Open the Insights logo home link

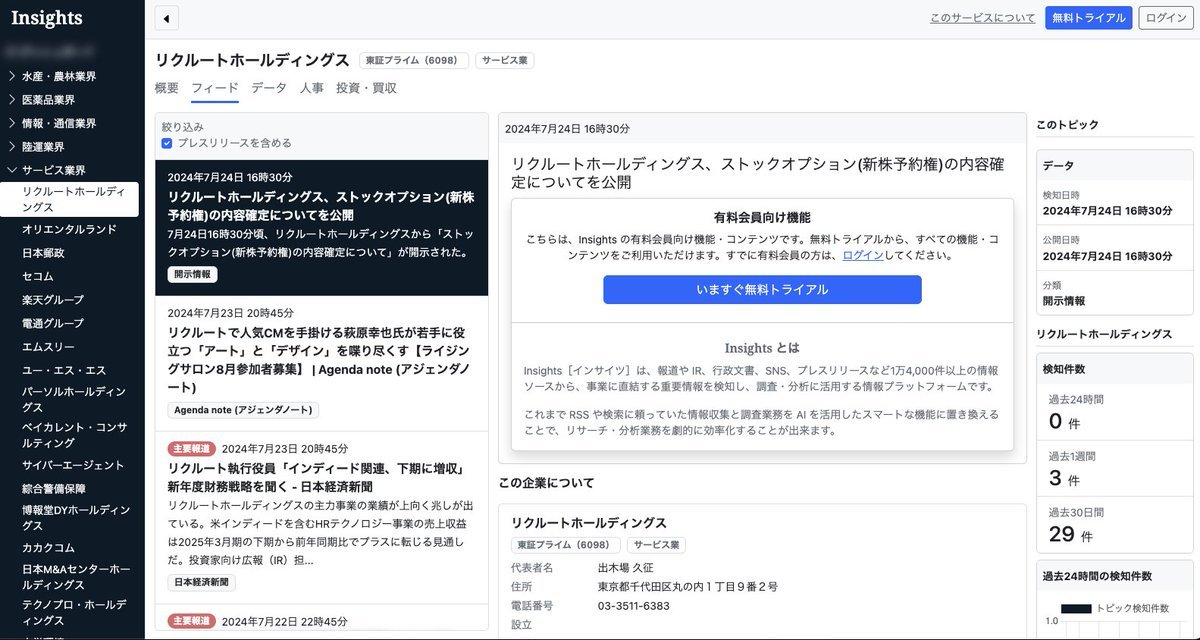(47, 18)
